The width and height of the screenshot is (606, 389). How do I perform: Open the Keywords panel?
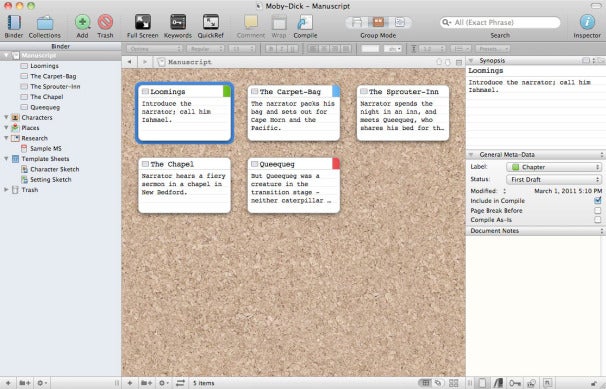tap(178, 22)
